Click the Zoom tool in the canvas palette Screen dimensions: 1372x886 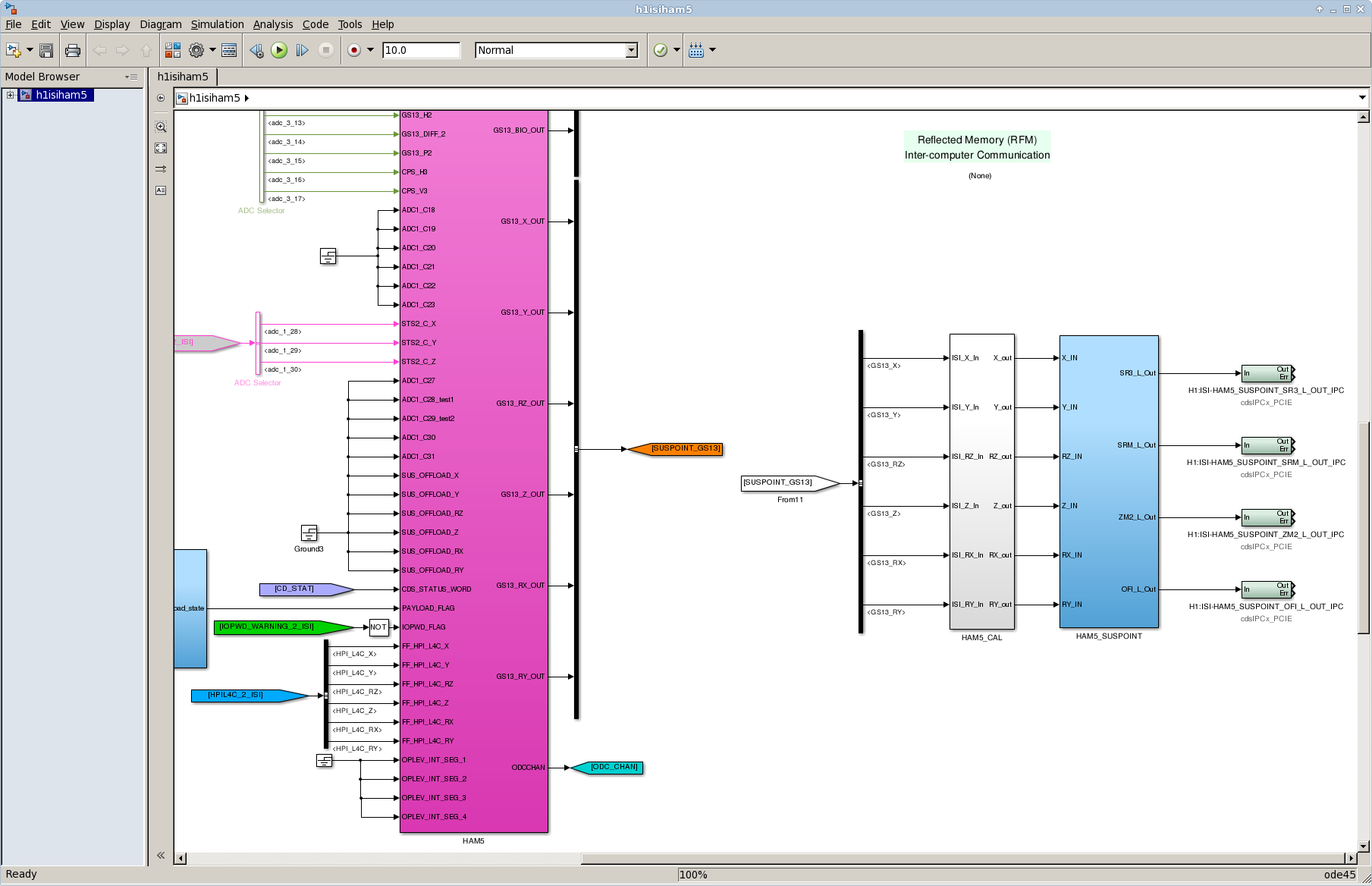[161, 127]
